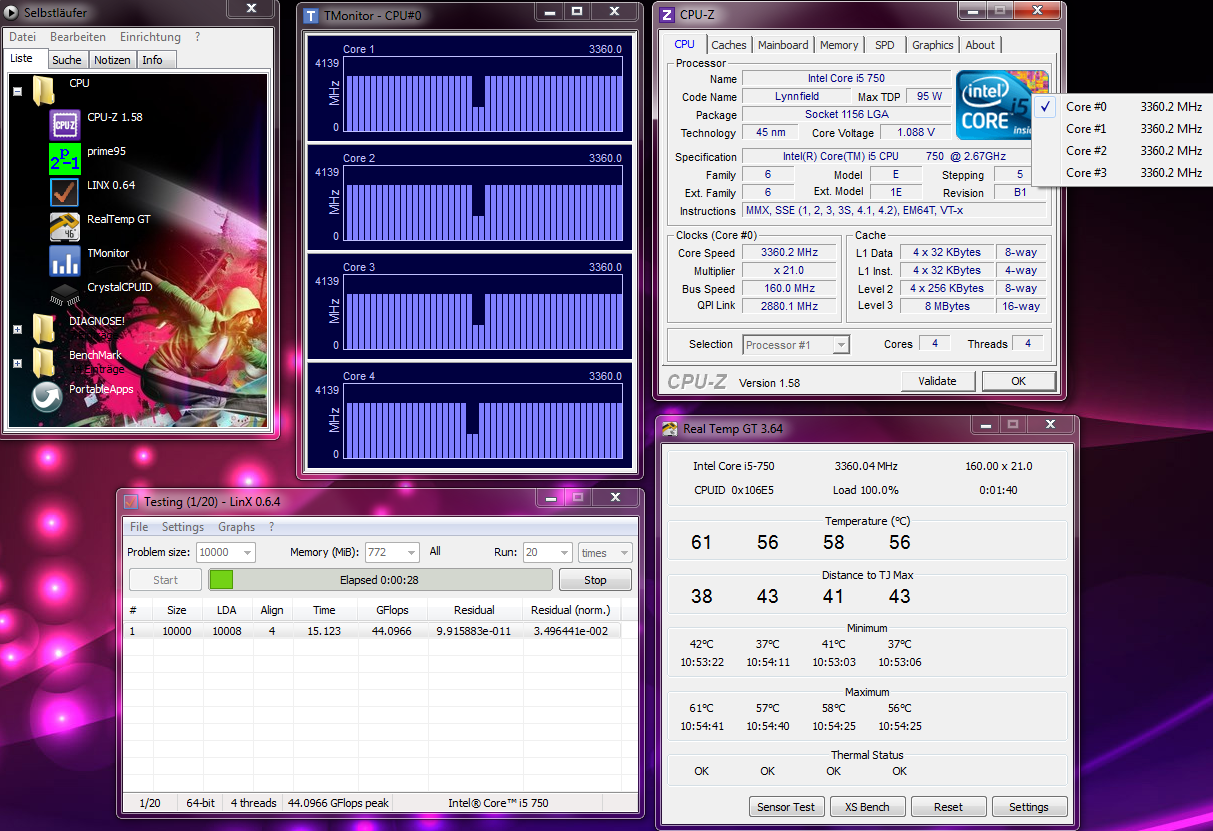Select the DIAGNOSE! folder icon
Image resolution: width=1213 pixels, height=831 pixels.
(44, 328)
